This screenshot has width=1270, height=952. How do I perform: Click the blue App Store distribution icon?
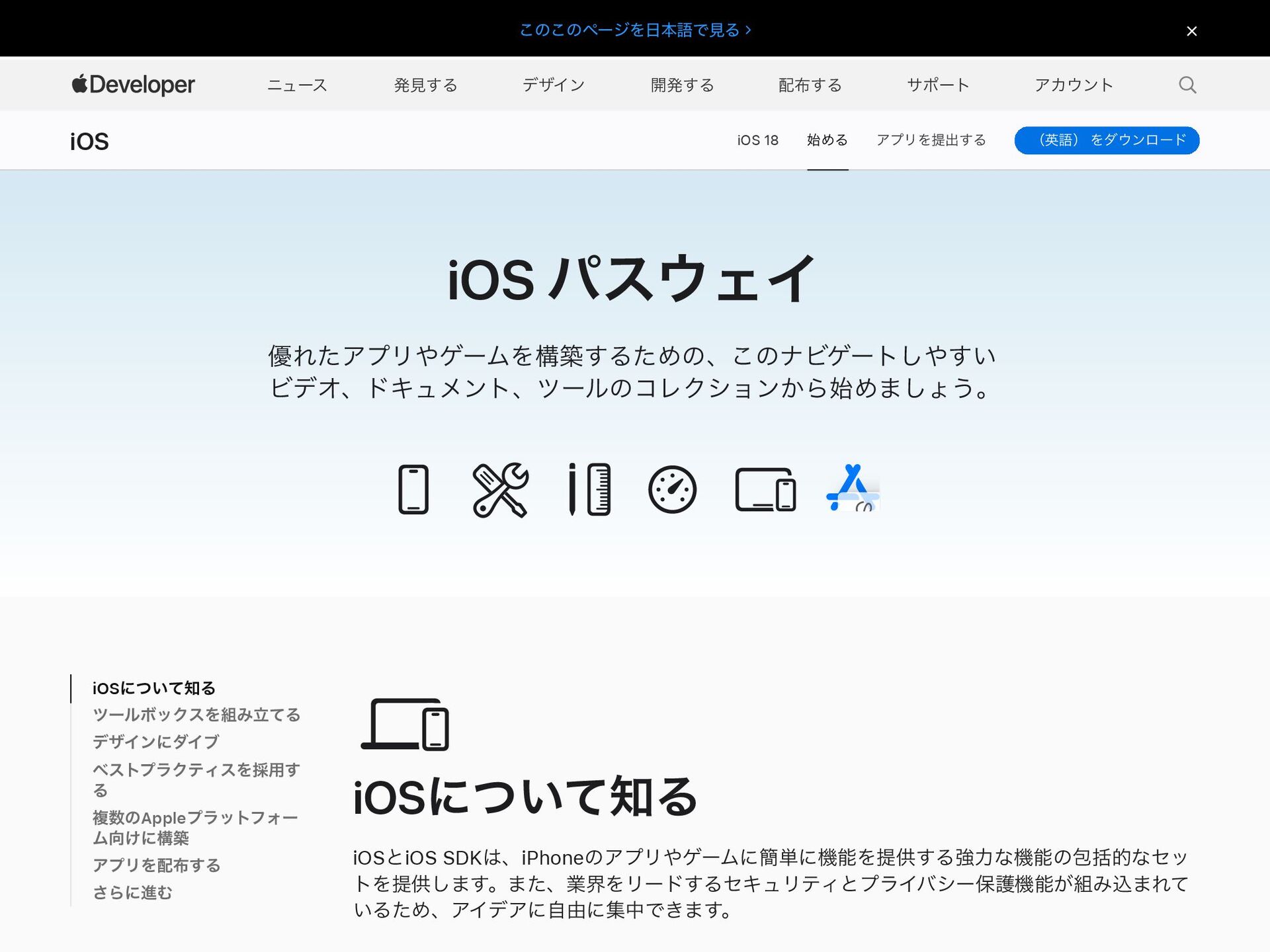click(853, 489)
